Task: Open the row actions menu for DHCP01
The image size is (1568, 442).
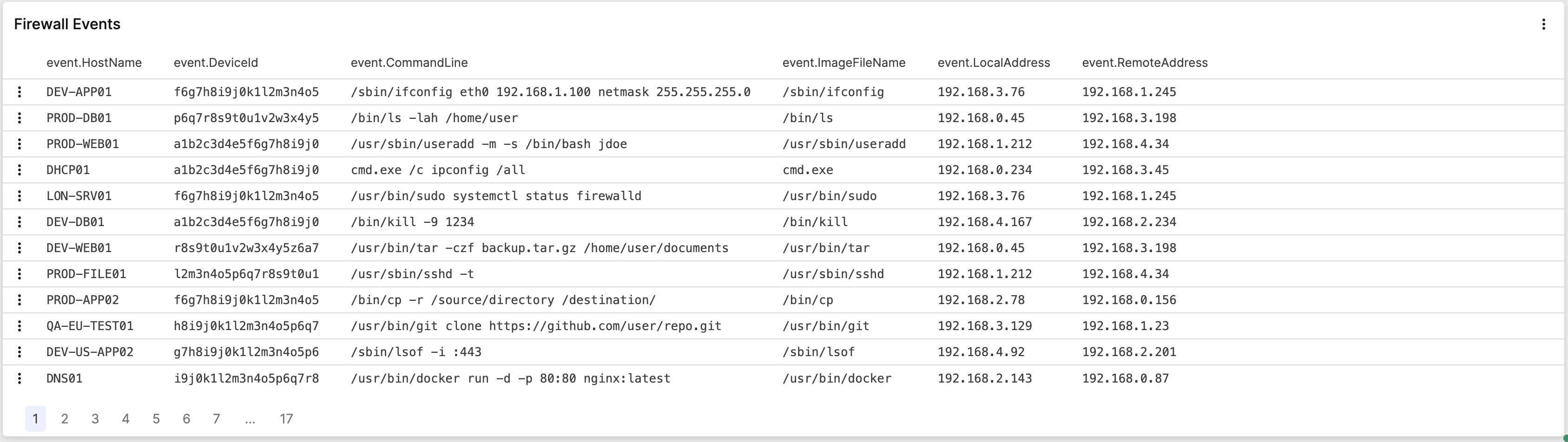Action: 20,169
